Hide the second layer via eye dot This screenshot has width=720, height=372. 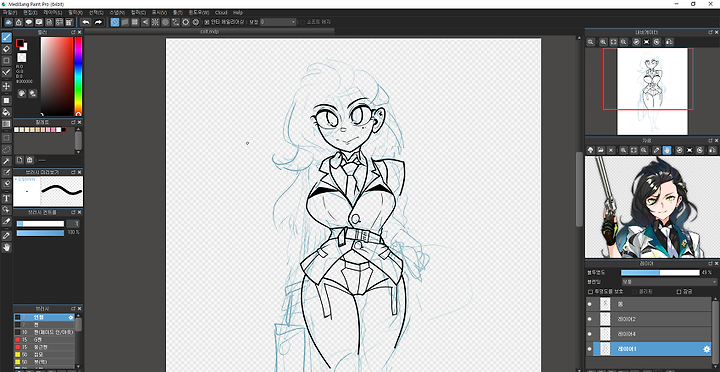[590, 319]
